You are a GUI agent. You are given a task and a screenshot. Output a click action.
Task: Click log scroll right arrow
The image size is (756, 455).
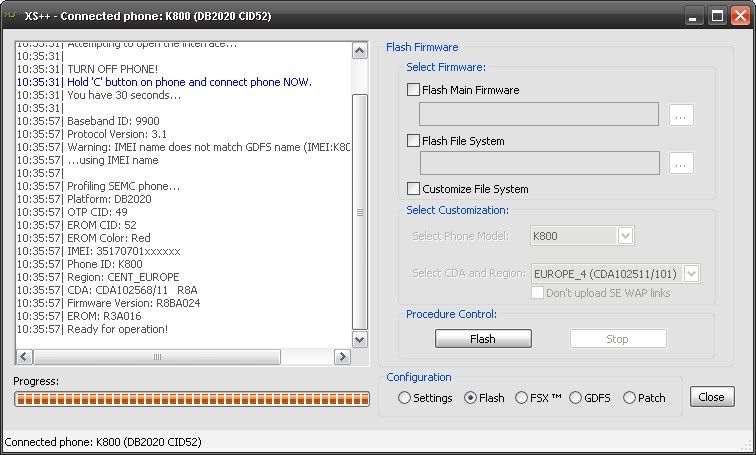342,357
